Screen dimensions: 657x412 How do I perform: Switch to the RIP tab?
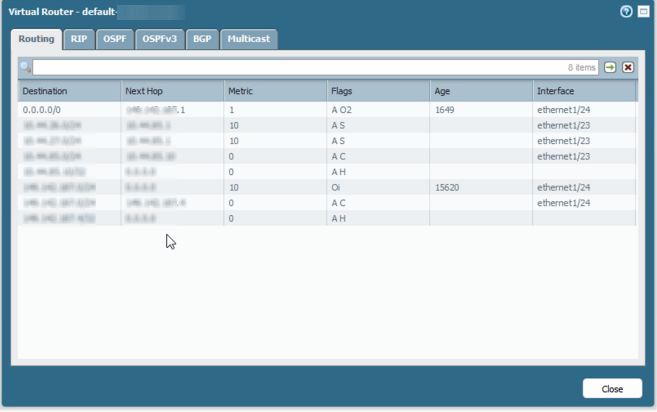79,39
